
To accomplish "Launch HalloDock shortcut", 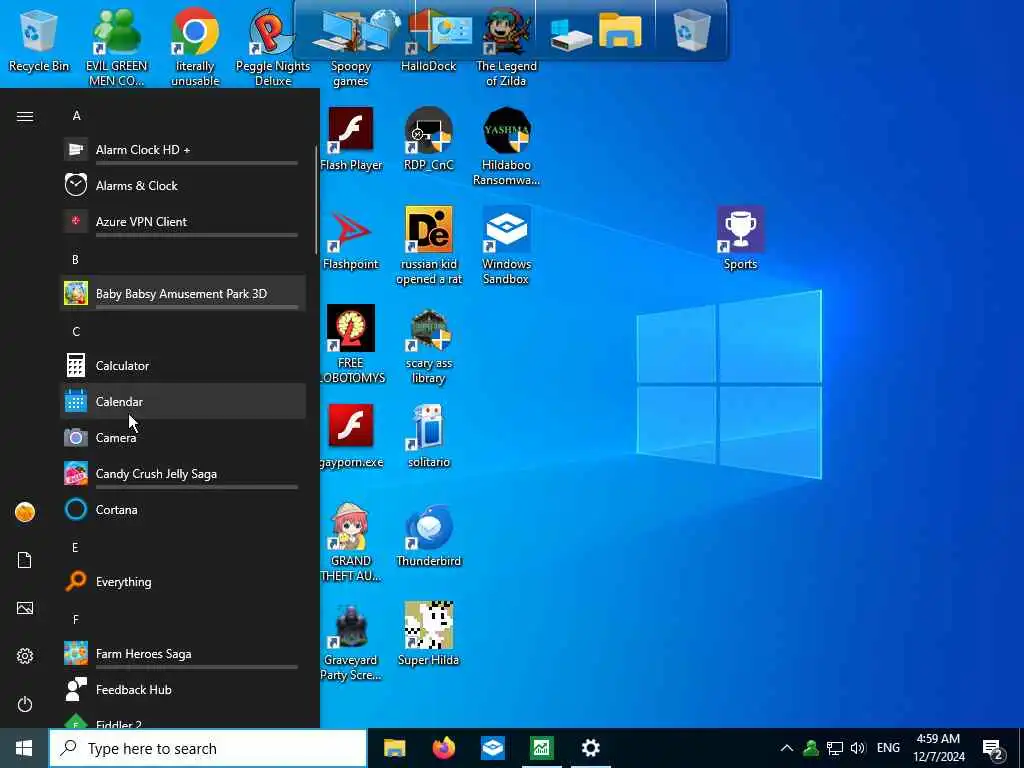I will [428, 40].
